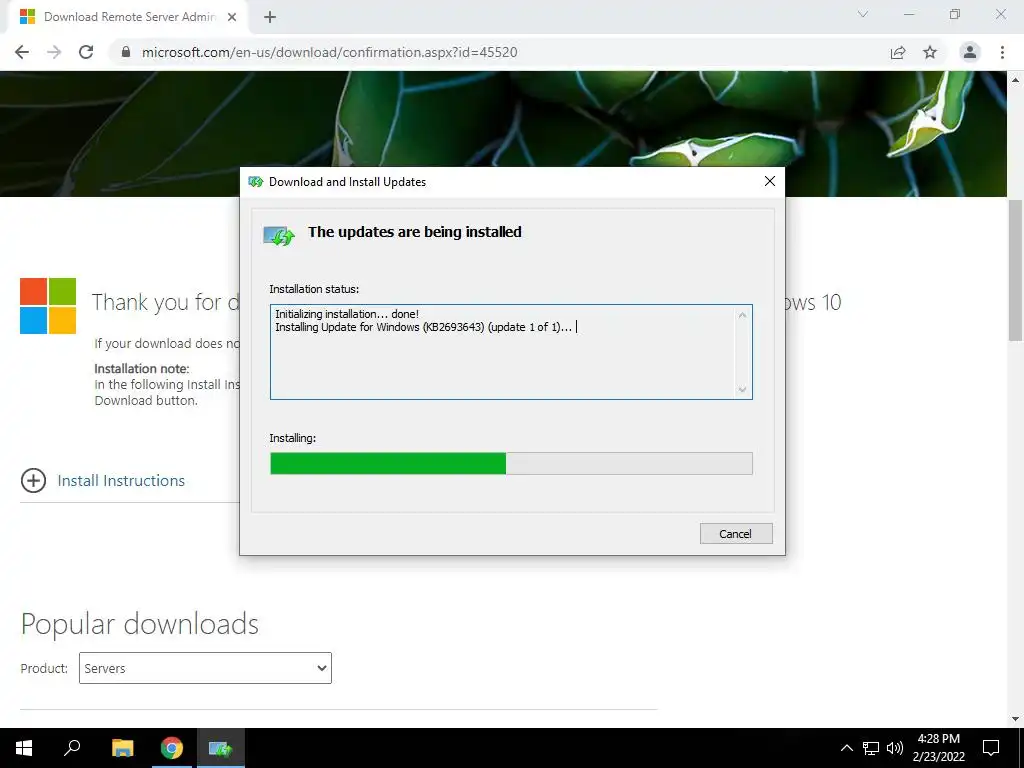This screenshot has height=768, width=1024.
Task: Click the 'Popular downloads' heading
Action: click(140, 624)
